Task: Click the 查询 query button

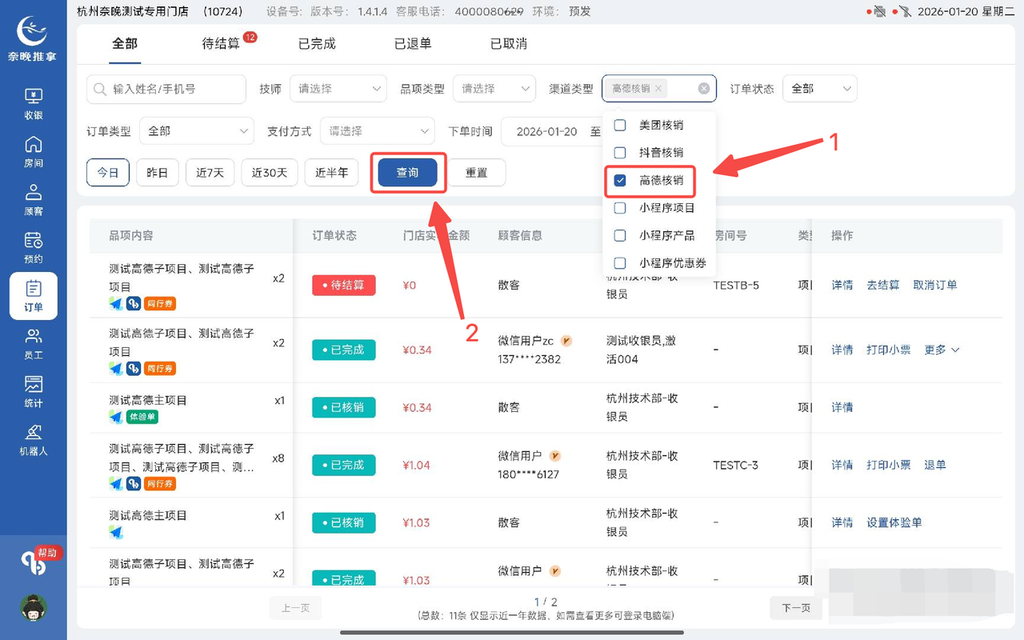Action: pos(407,172)
